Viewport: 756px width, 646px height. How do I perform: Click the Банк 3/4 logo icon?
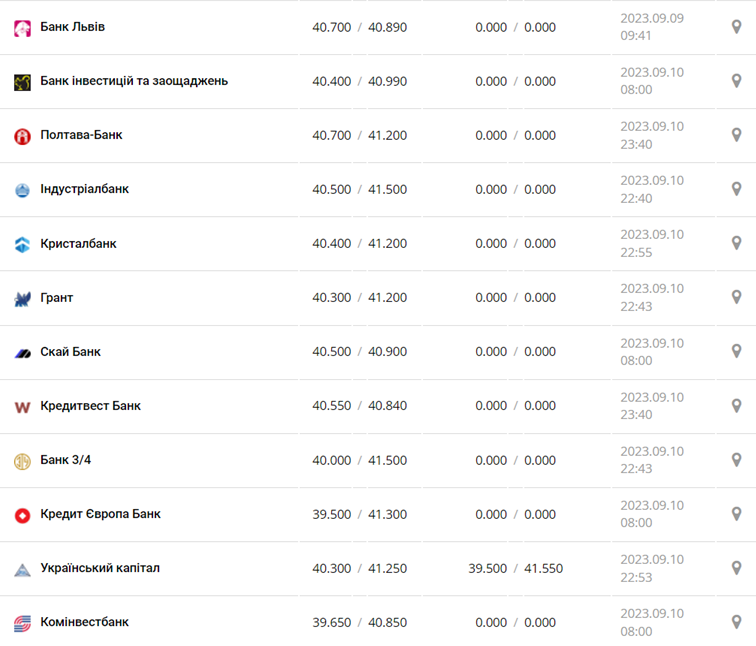point(22,461)
